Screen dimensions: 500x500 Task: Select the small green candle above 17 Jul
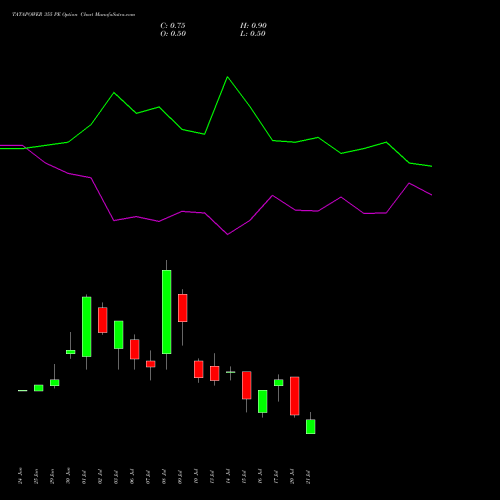coord(279,383)
